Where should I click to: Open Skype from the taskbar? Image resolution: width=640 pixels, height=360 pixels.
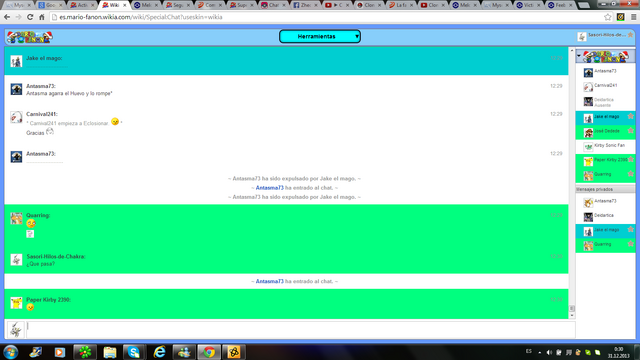[x=134, y=352]
